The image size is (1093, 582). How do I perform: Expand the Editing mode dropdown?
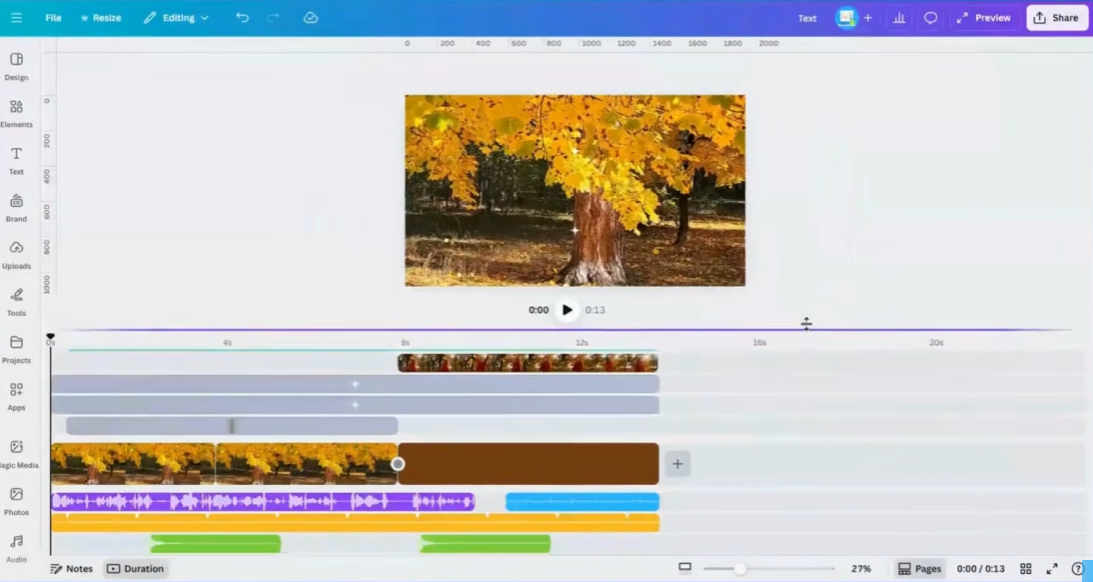point(176,17)
